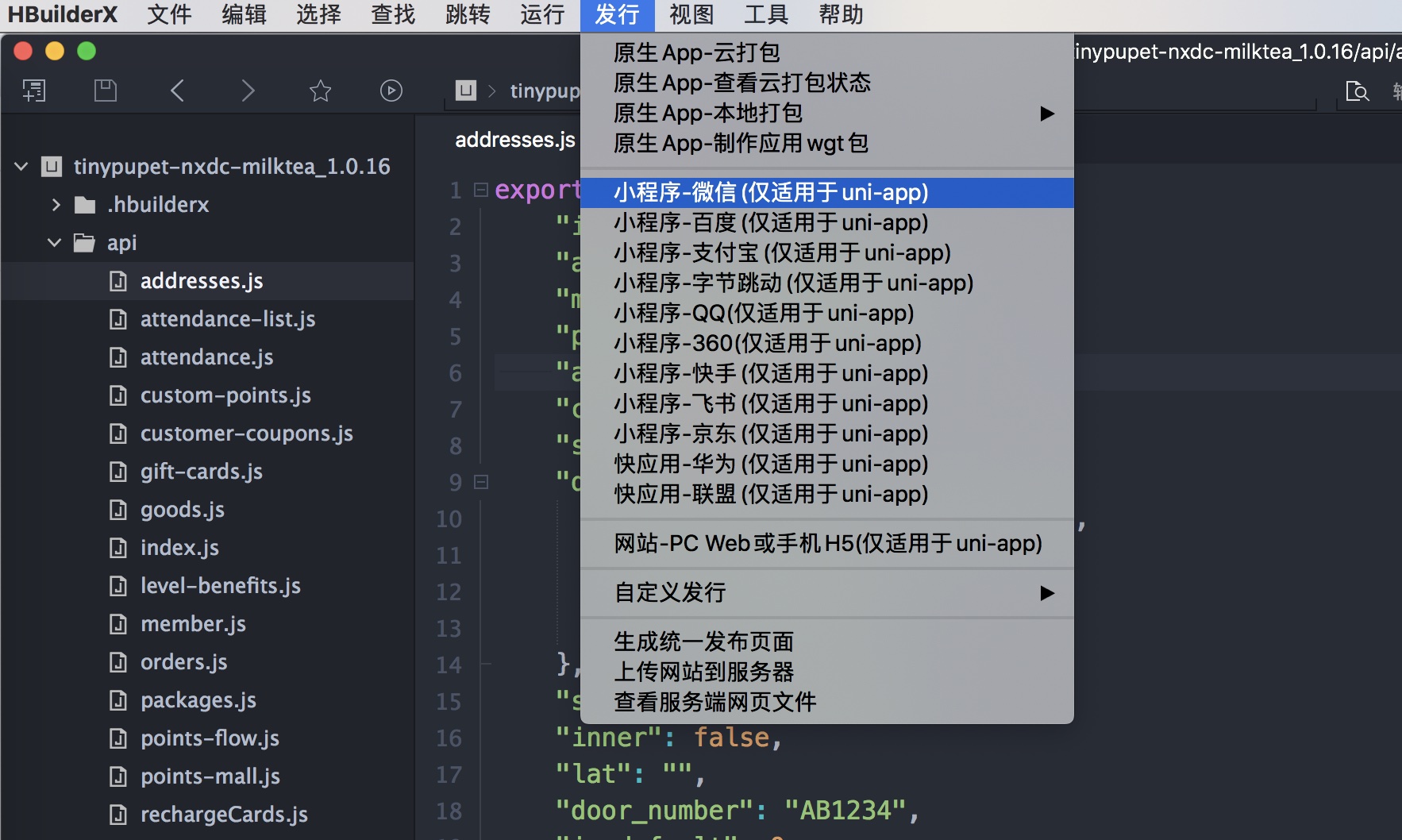Choose 原生App-云打包
This screenshot has height=840, width=1402.
[827, 53]
